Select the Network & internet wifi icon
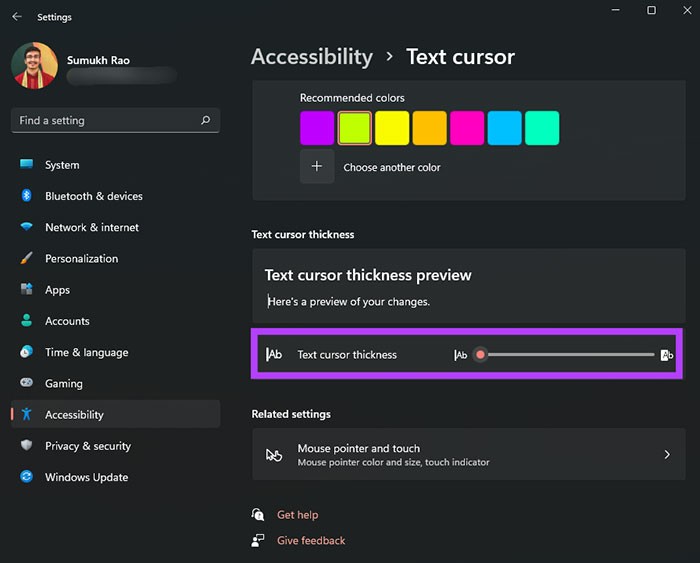The width and height of the screenshot is (700, 563). 26,227
